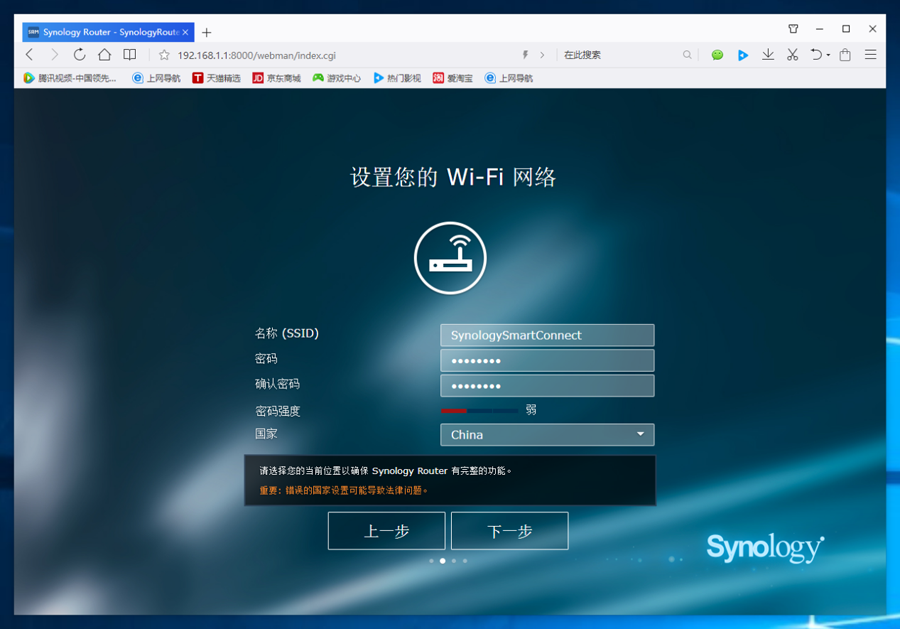Bookmark page with the star icon
Viewport: 900px width, 629px height.
tap(165, 55)
